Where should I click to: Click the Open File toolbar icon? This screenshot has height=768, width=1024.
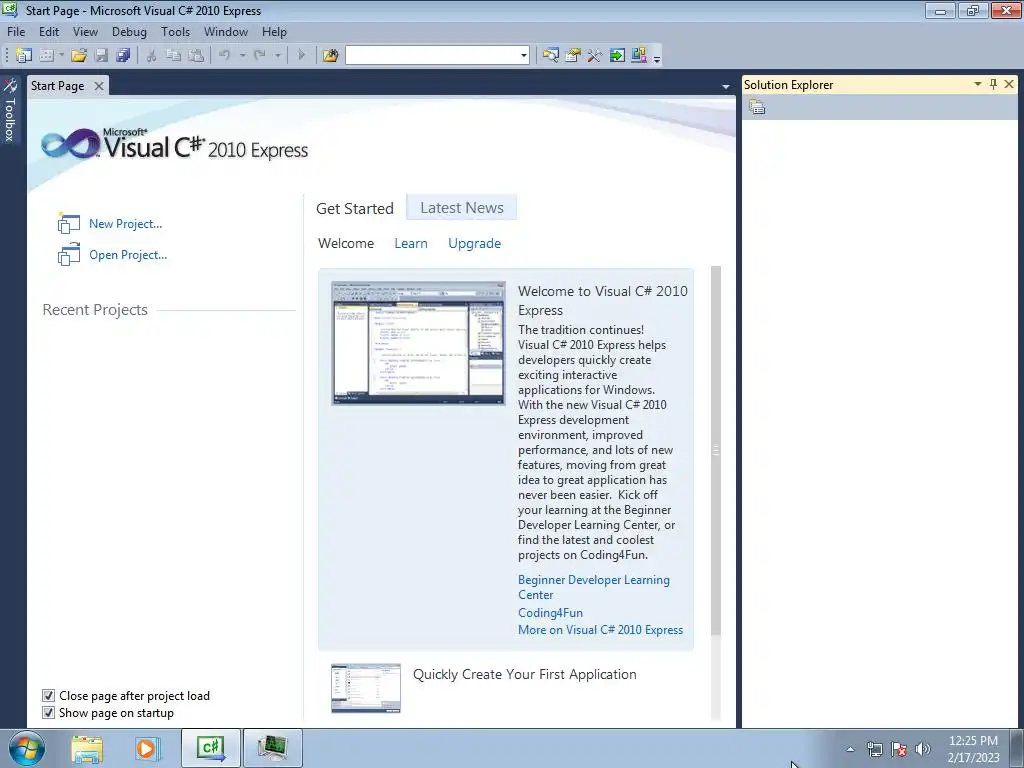(x=79, y=56)
